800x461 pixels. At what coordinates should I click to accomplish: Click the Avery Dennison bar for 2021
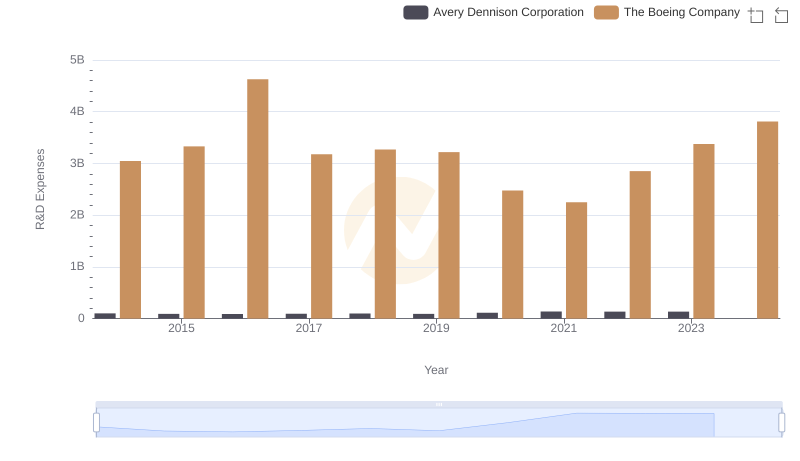tap(551, 315)
